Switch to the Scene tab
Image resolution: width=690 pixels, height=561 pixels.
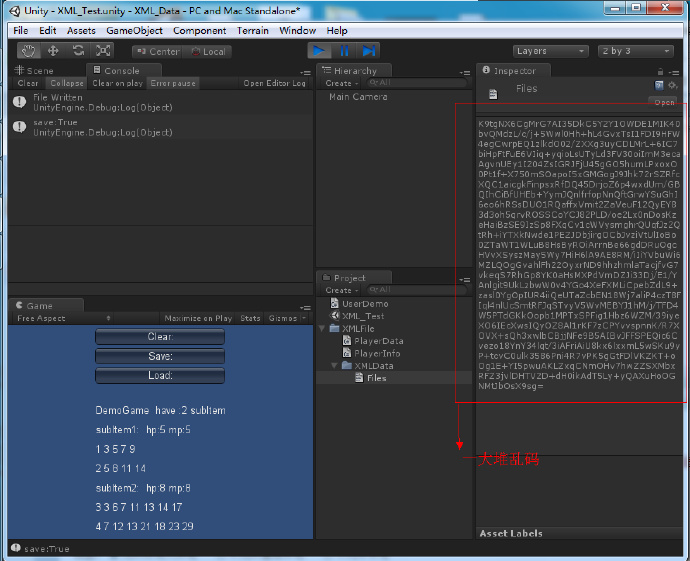(34, 70)
